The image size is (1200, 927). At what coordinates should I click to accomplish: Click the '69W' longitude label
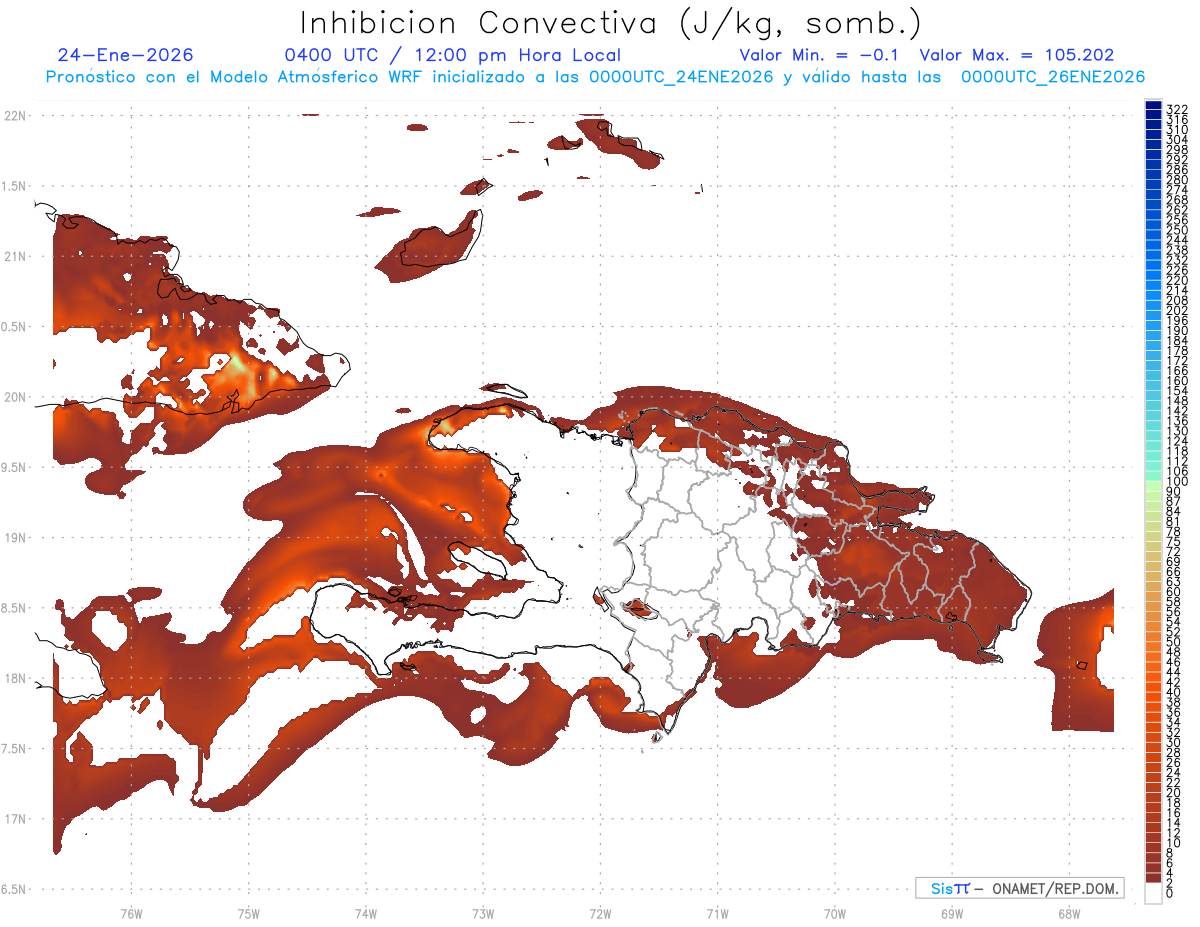pyautogui.click(x=951, y=913)
